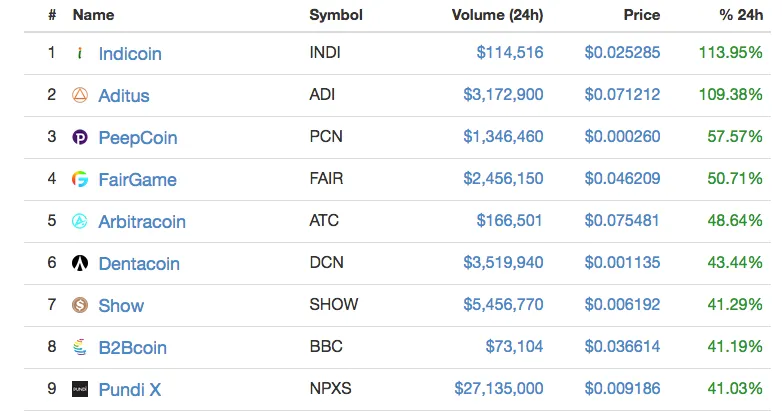Click the colorful FairGame G icon
This screenshot has width=782, height=419.
tap(80, 179)
